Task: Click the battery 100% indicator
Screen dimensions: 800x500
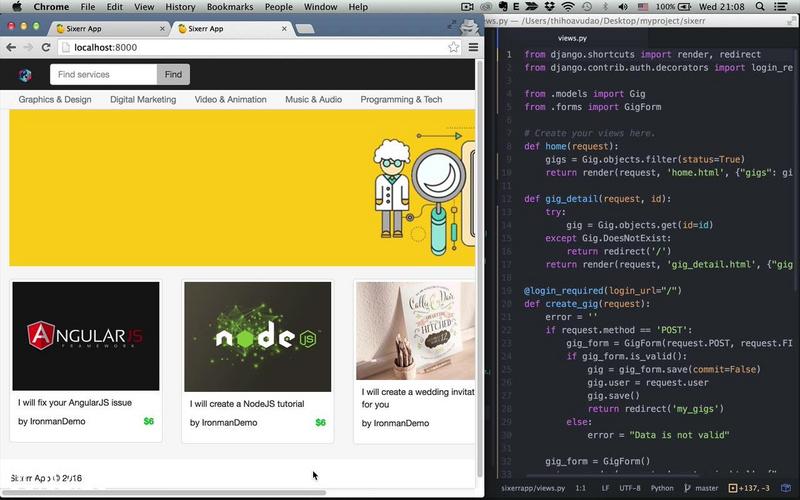Action: (x=674, y=7)
